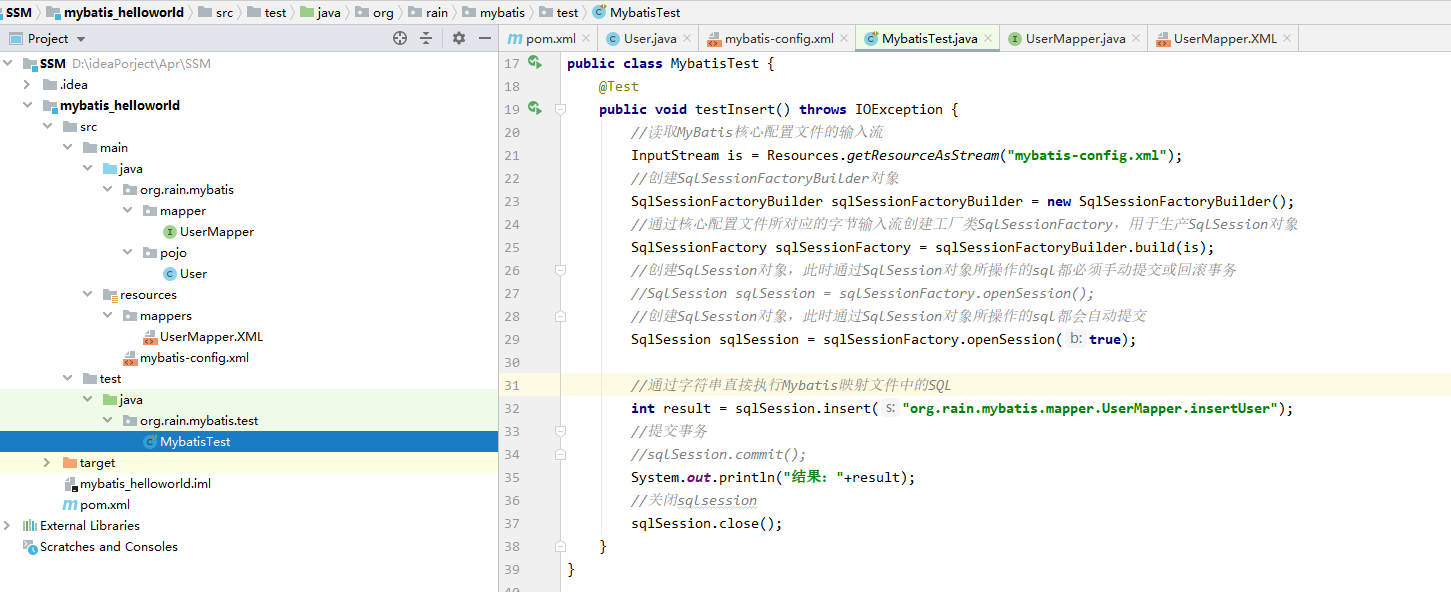Screen dimensions: 1451x592
Task: Close the User.java editor tab
Action: [687, 39]
